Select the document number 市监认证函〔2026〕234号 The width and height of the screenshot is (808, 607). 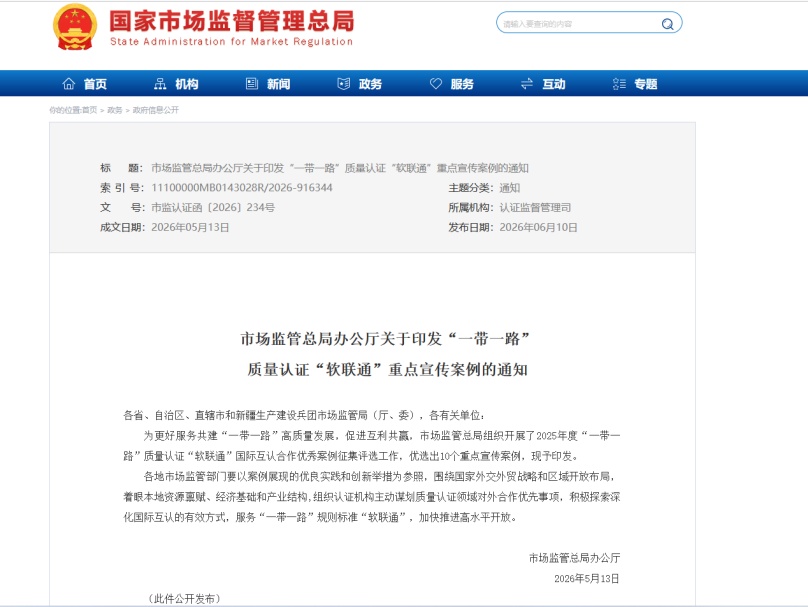[x=213, y=208]
